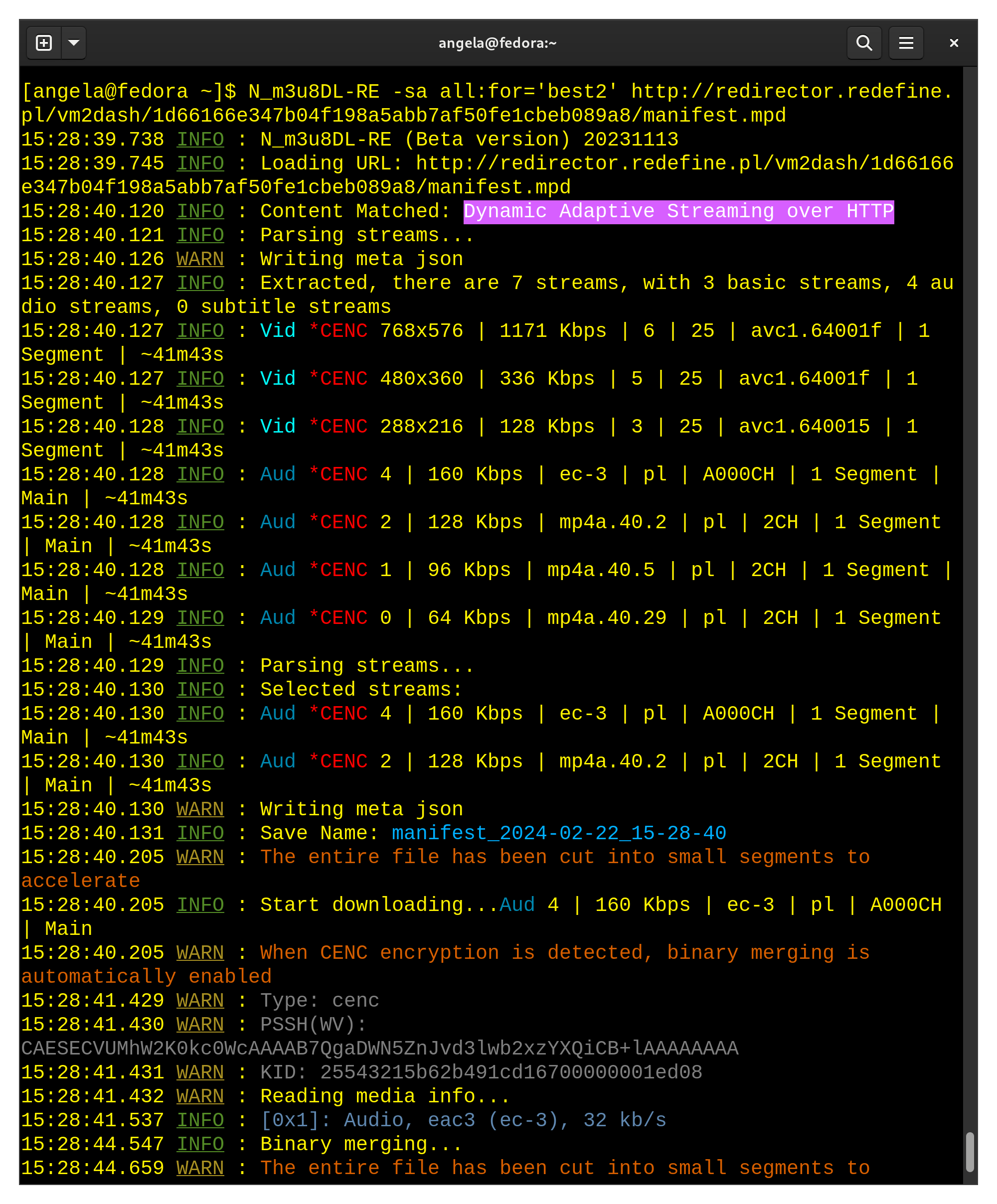Click the mp4a.40.29 codec text
Screen dimensions: 997x1204
pyautogui.click(x=607, y=617)
